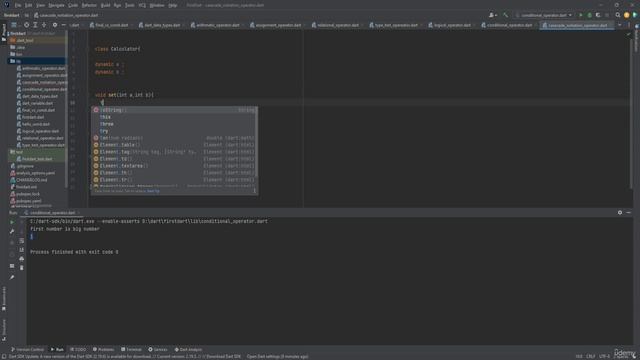
Task: Open analysis_options.yaml in project tree
Action: (35, 173)
